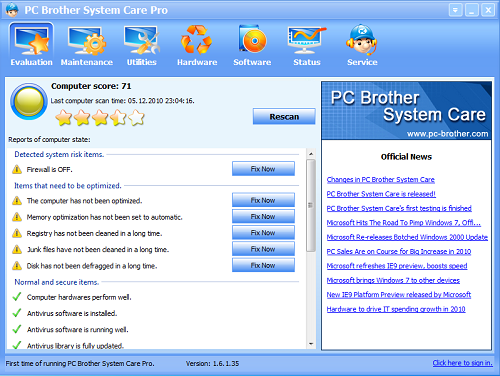
Task: Click warning icon beside Registry not cleaned
Action: [17, 233]
